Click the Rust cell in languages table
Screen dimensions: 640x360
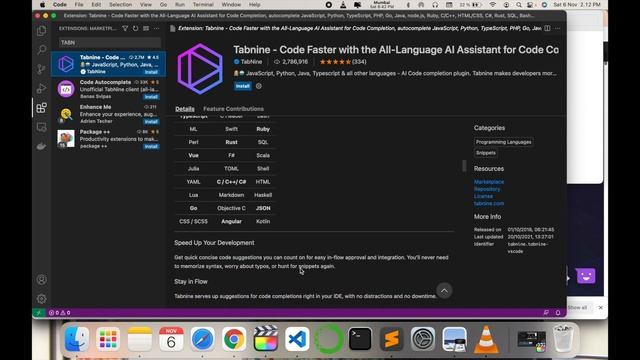click(231, 142)
